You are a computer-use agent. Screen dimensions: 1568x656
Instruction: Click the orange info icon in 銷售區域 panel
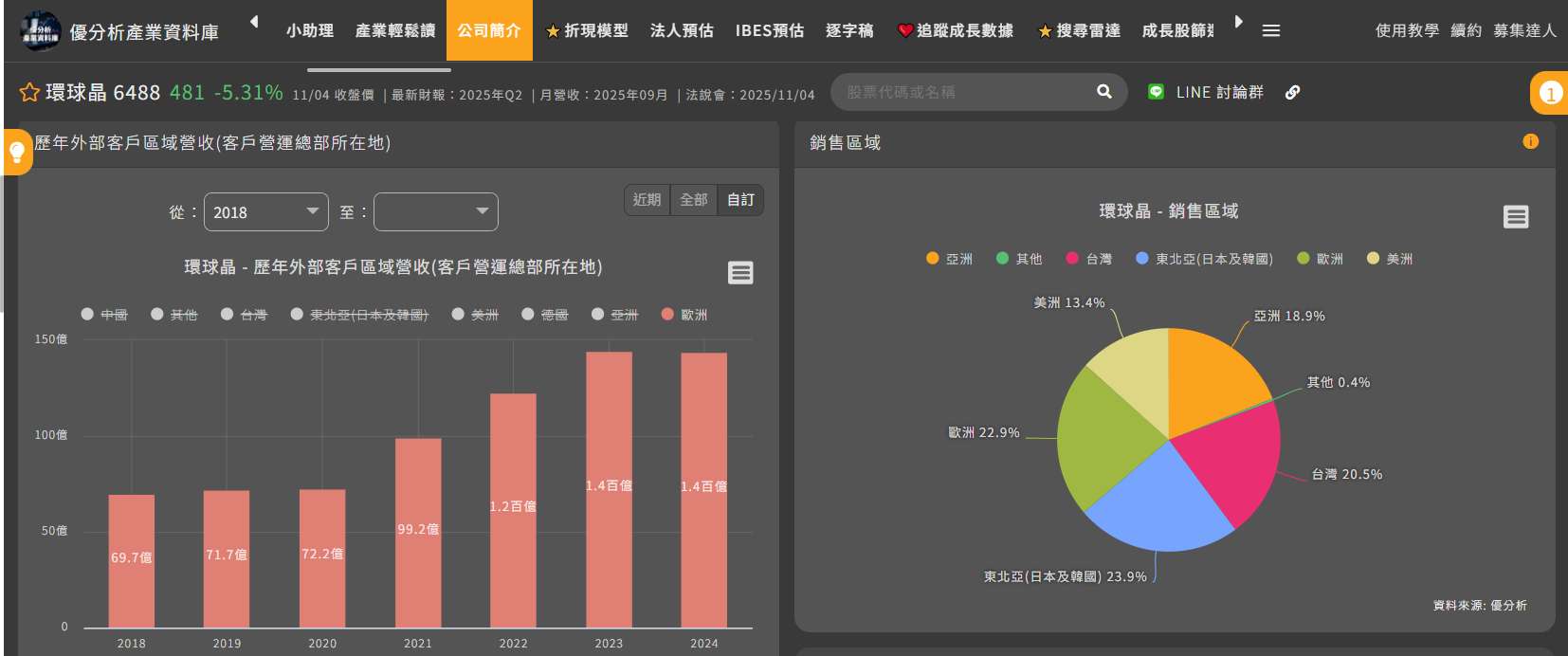[1530, 142]
